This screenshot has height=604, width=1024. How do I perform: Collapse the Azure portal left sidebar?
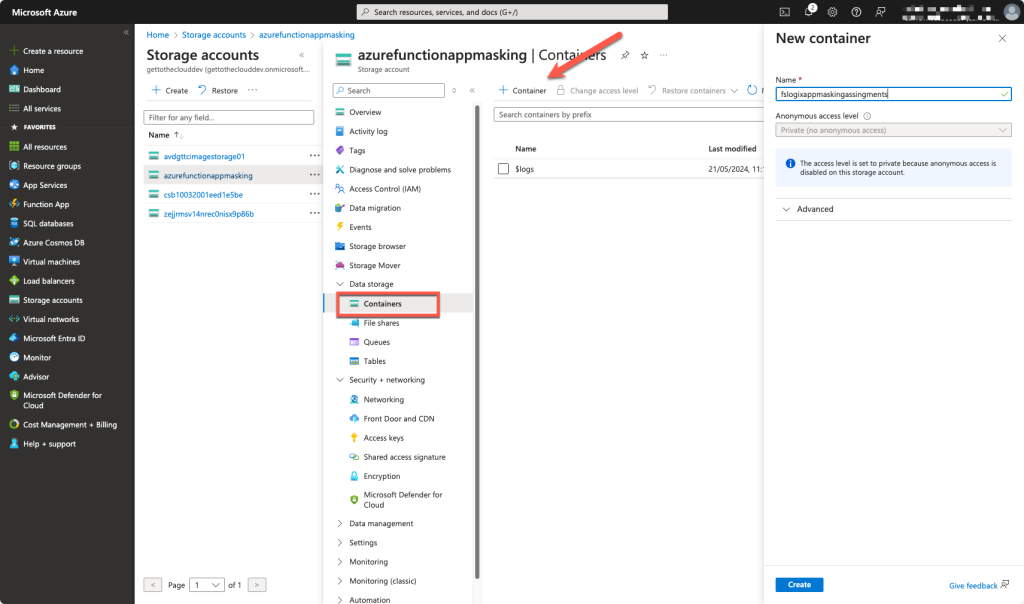tap(126, 32)
